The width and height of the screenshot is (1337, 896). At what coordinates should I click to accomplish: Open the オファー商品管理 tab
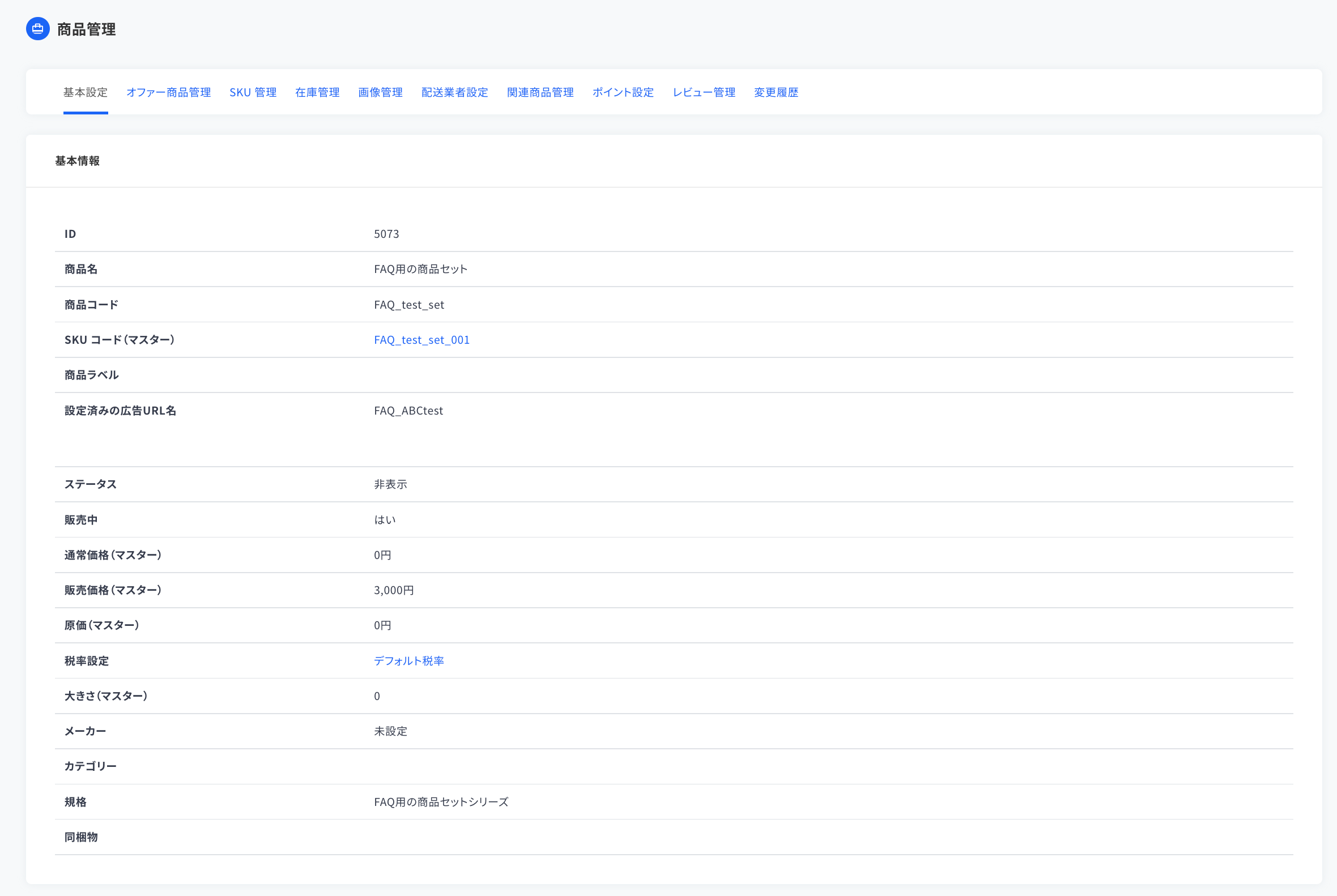[x=169, y=92]
